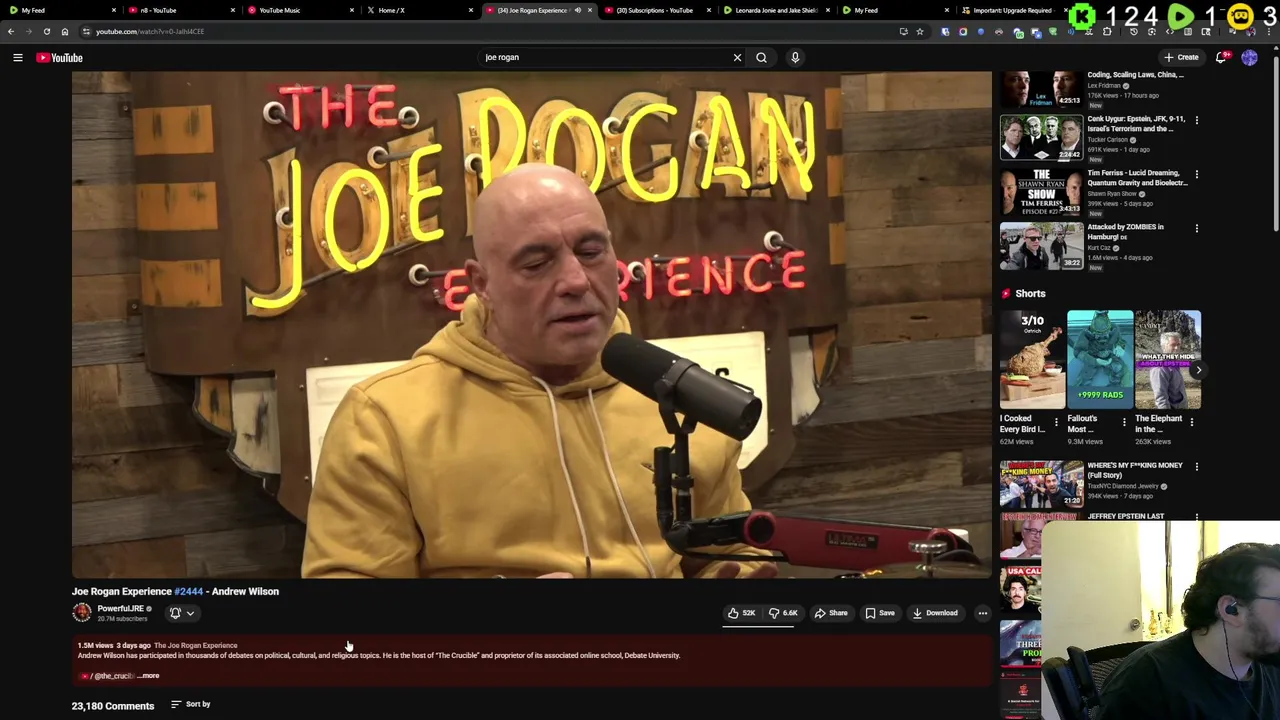Open the 'Tucker Carlson' channel name
Screen dimensions: 1280x720
point(1110,140)
